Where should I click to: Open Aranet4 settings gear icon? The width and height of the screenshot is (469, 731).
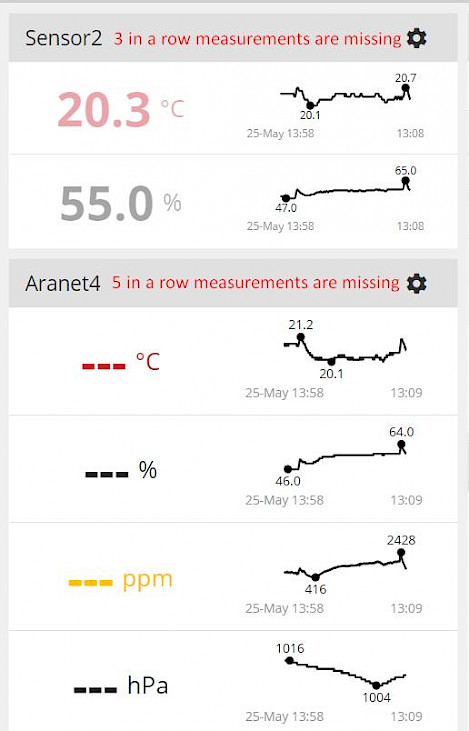416,283
